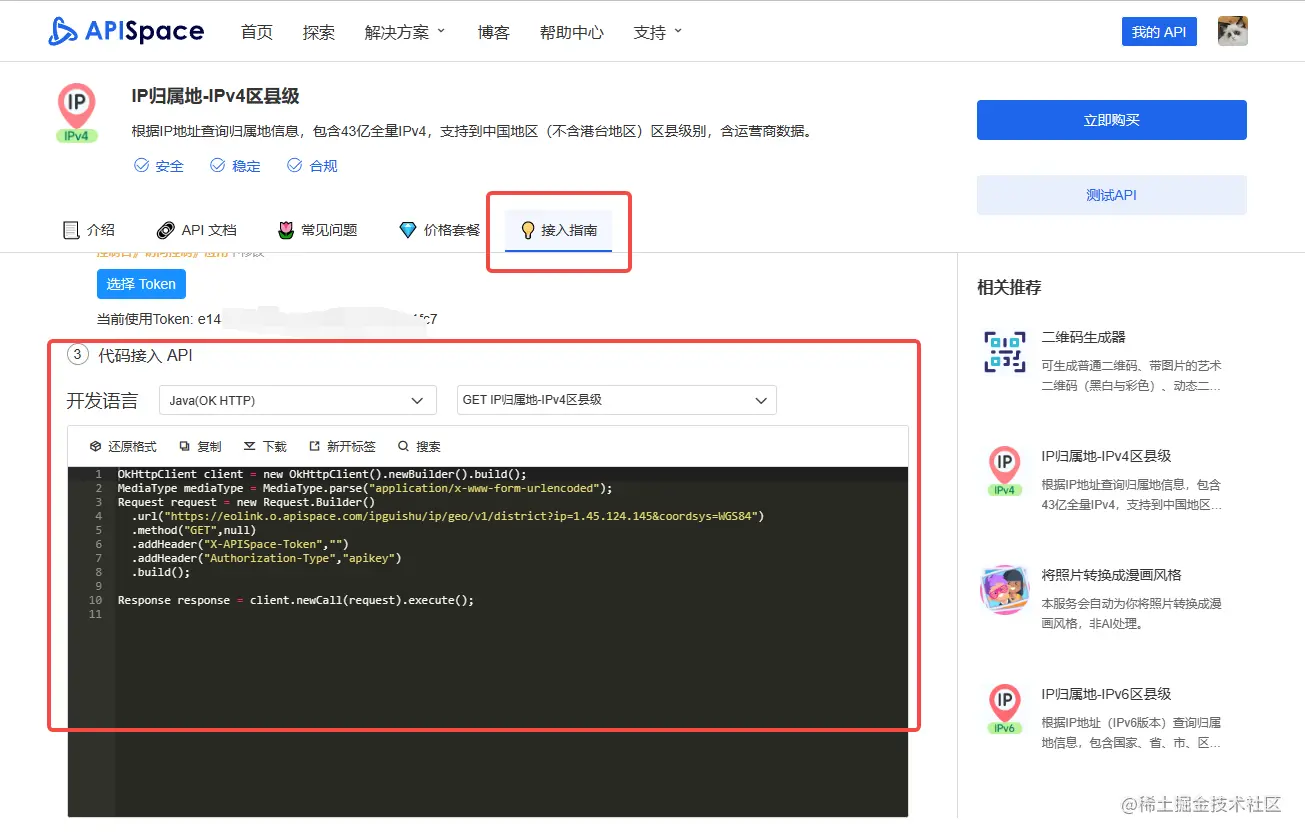The width and height of the screenshot is (1305, 838).
Task: Click the 搜索 magnifier icon
Action: (404, 446)
